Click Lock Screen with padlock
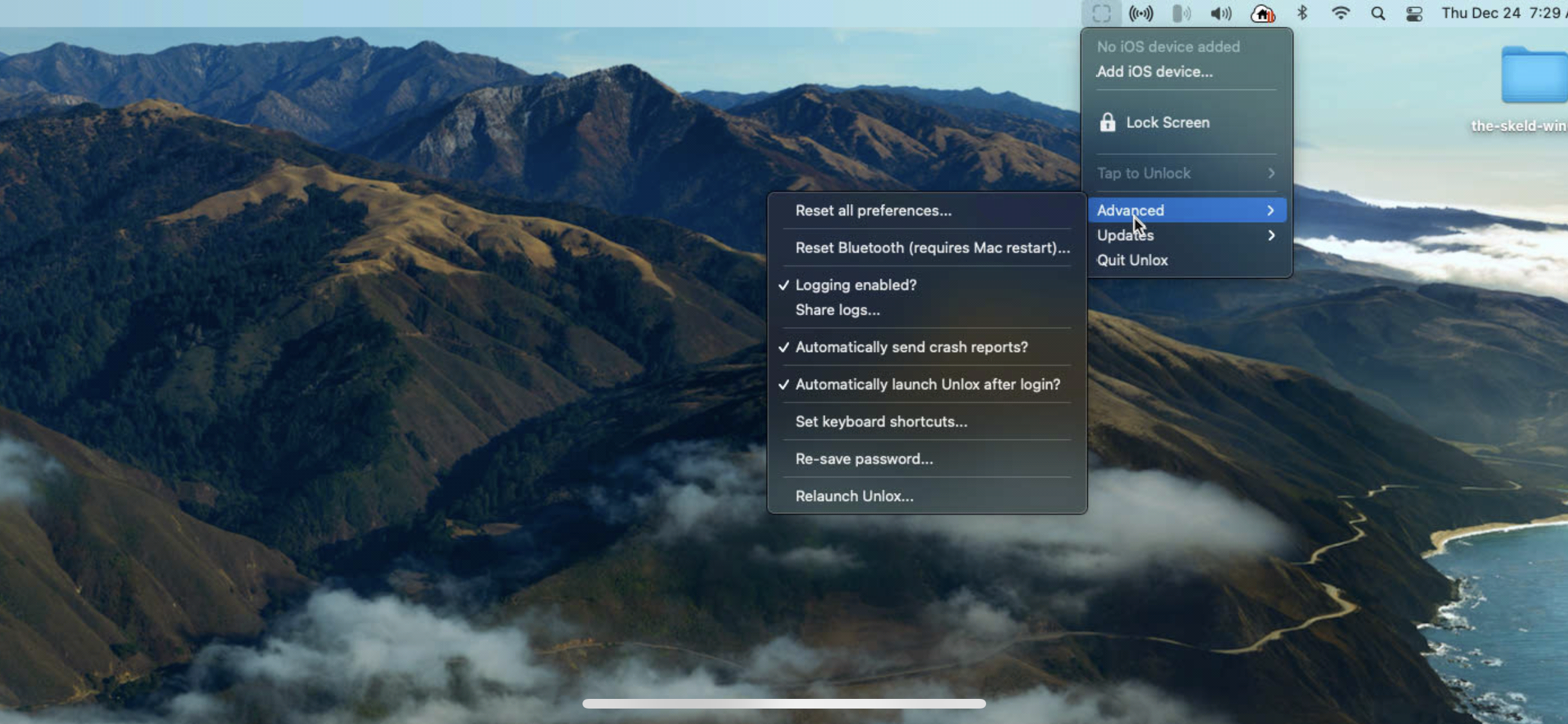The width and height of the screenshot is (1568, 724). click(x=1166, y=122)
